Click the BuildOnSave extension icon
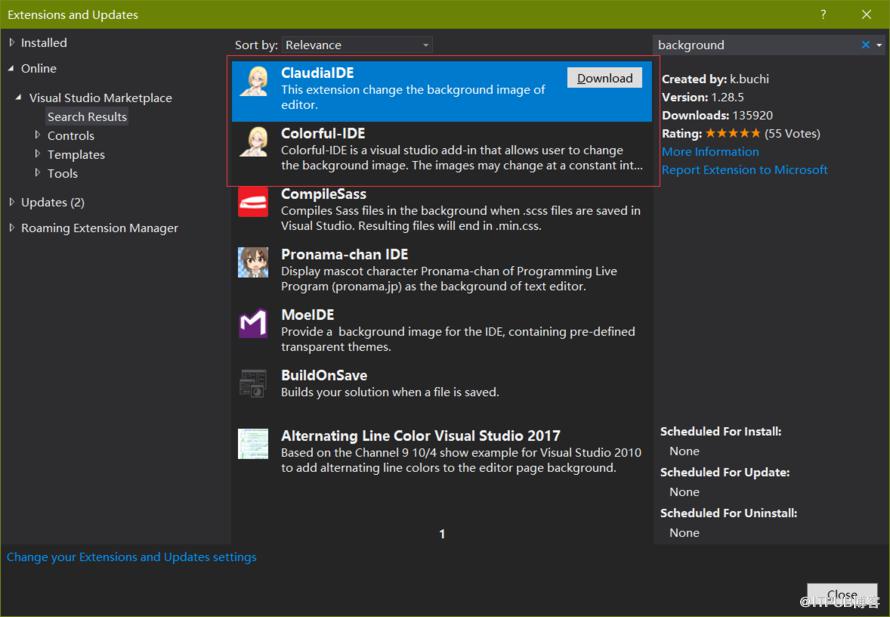The width and height of the screenshot is (890, 617). [253, 383]
